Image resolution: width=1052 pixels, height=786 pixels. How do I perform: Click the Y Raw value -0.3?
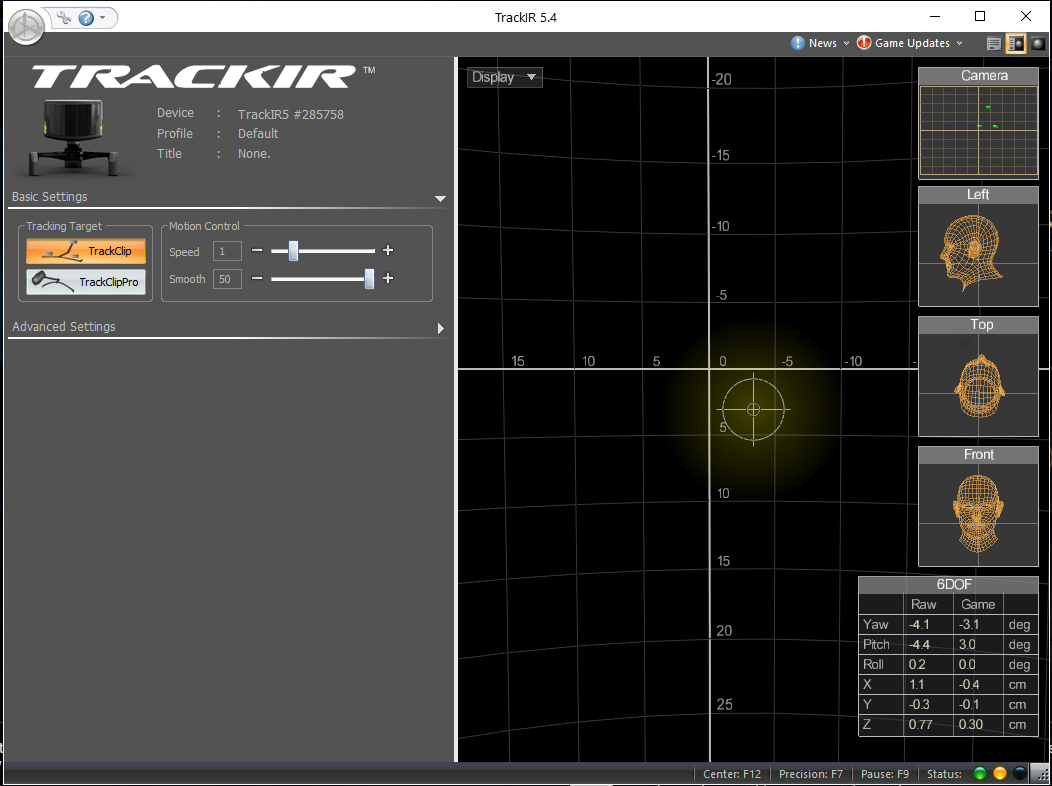pos(918,705)
